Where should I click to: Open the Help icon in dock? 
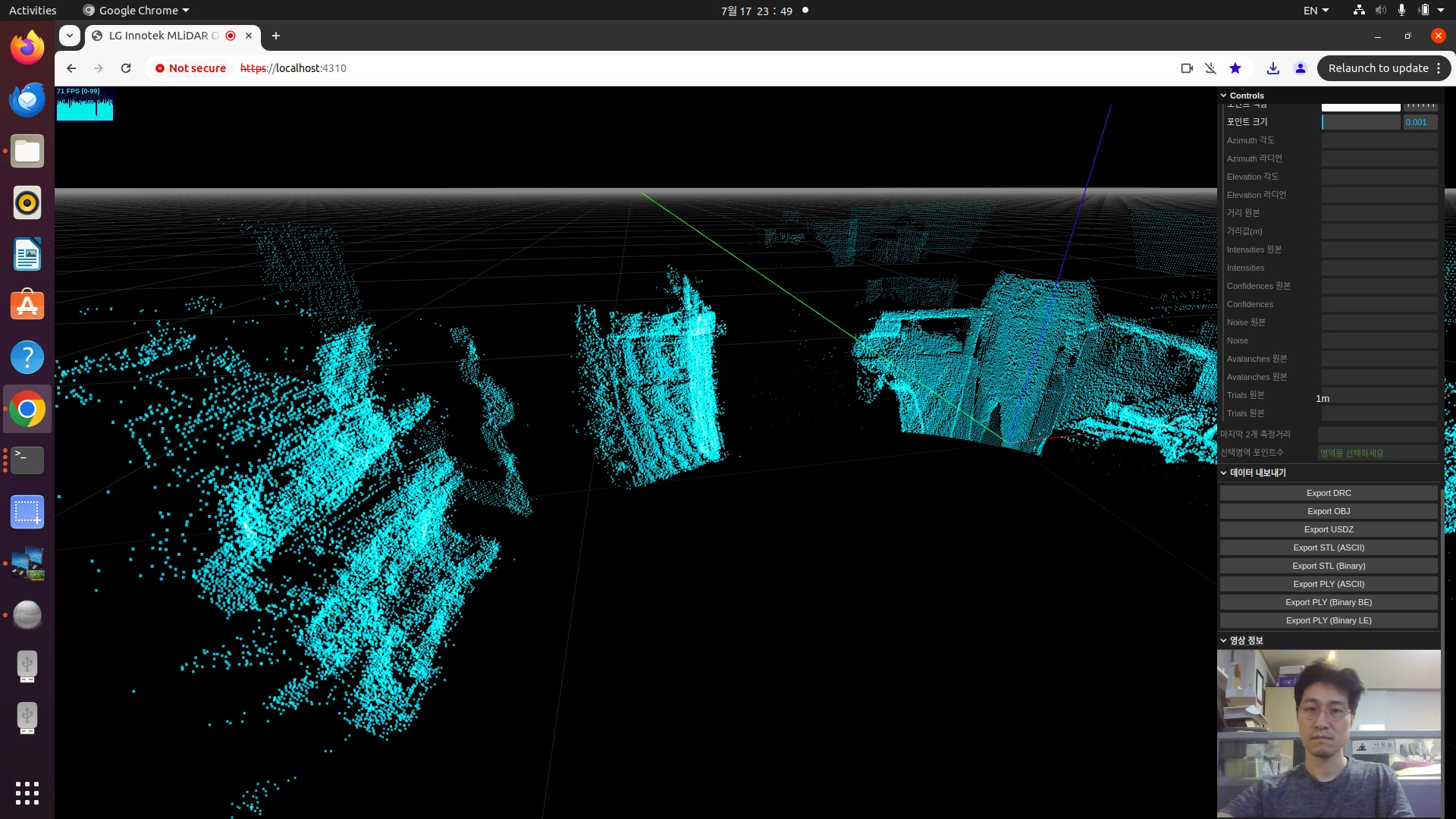(27, 357)
